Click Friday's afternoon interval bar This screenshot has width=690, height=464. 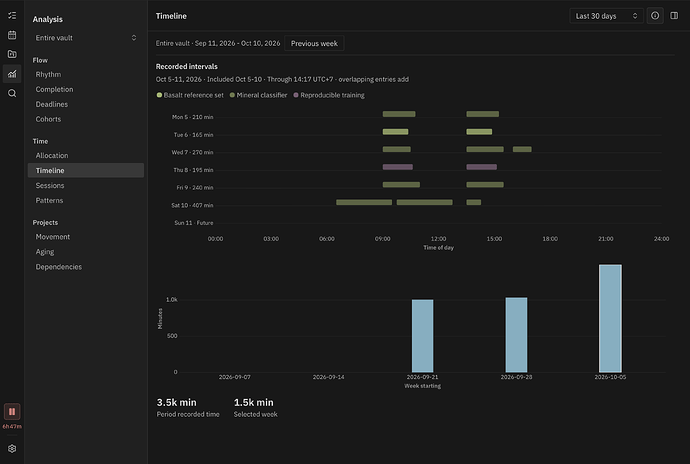pyautogui.click(x=485, y=184)
